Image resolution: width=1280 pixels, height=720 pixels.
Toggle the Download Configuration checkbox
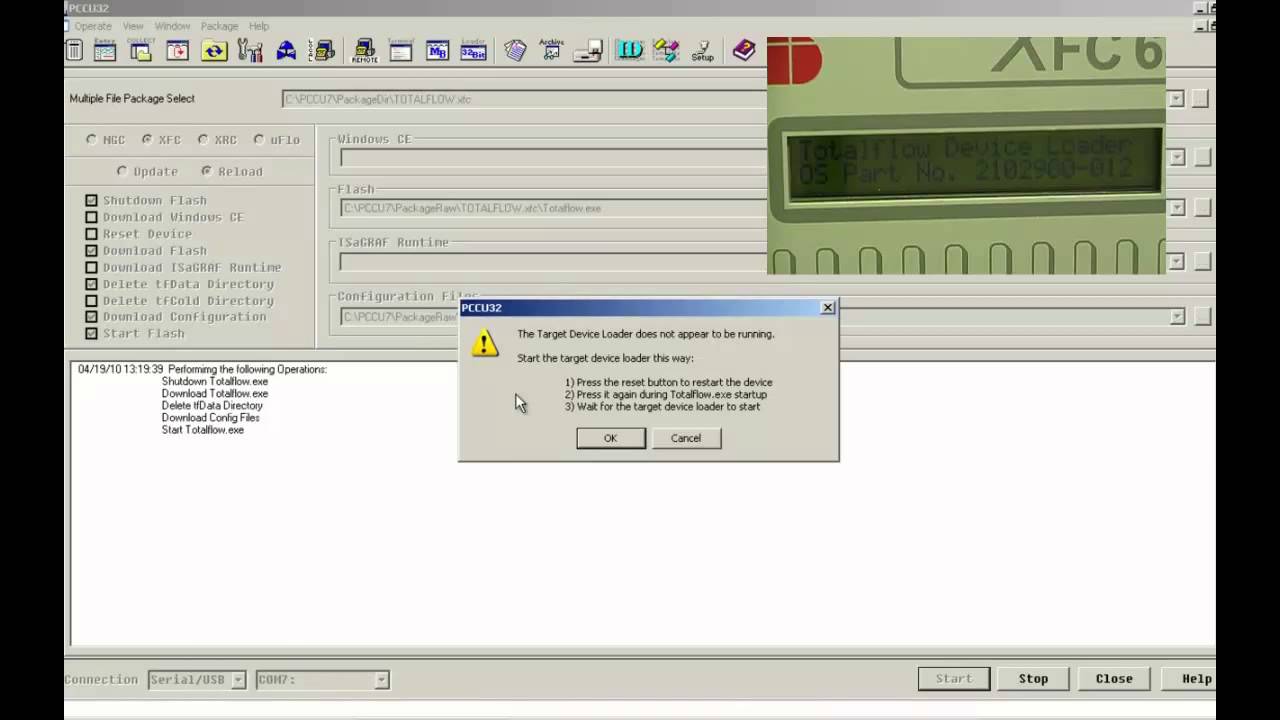coord(92,317)
